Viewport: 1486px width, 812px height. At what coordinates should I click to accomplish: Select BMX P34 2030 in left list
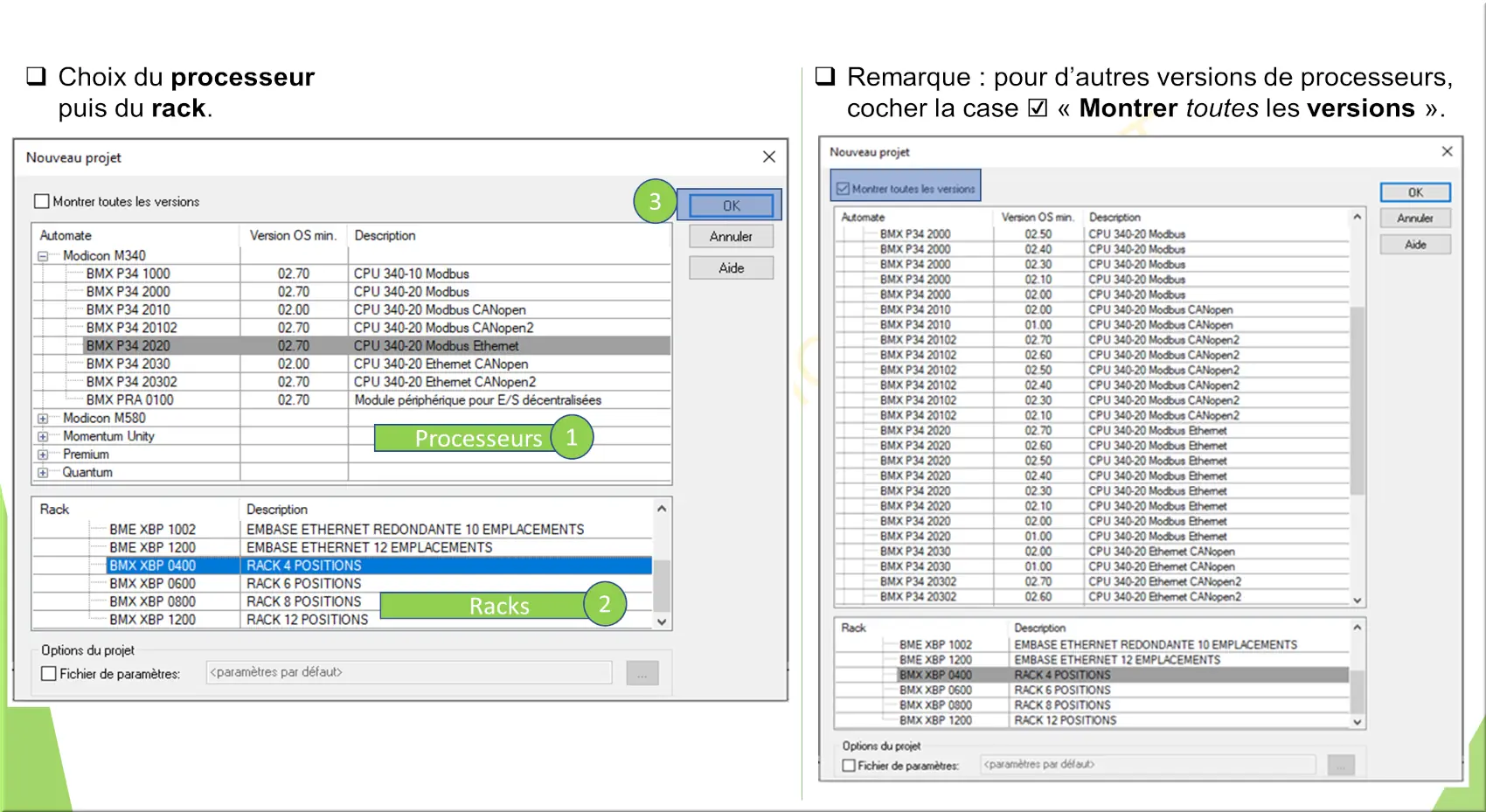(128, 364)
